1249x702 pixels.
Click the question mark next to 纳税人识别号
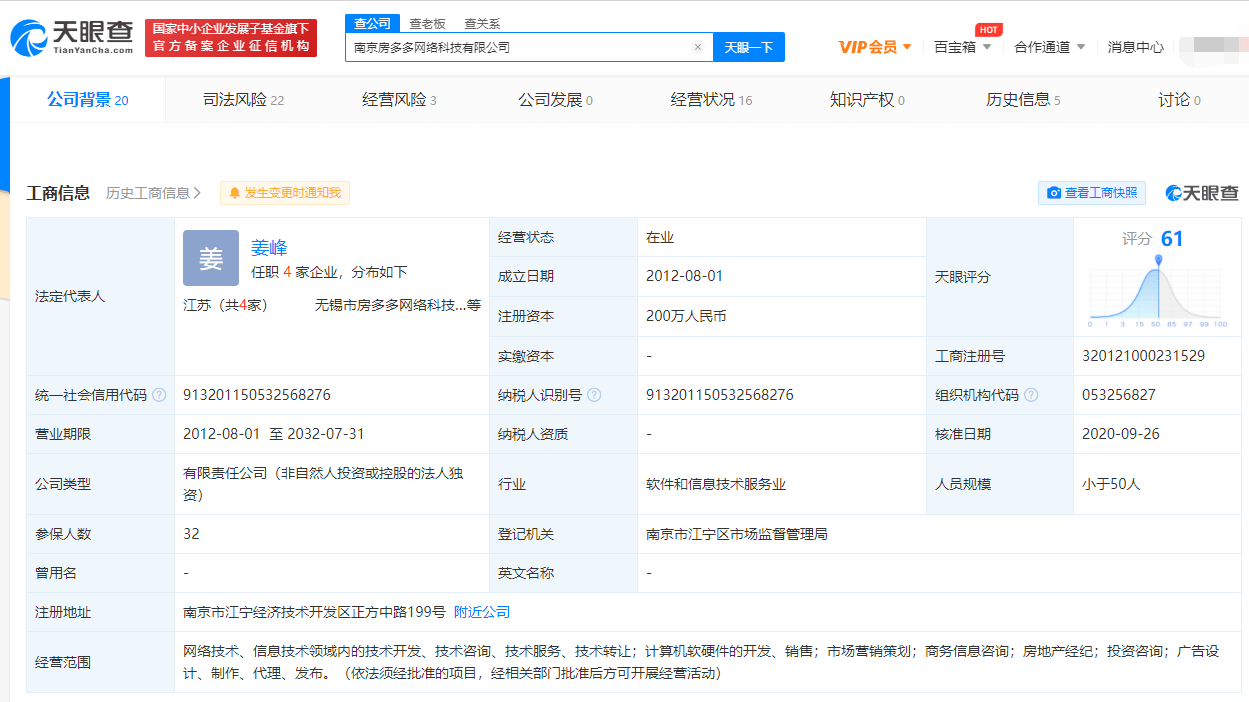[x=596, y=395]
